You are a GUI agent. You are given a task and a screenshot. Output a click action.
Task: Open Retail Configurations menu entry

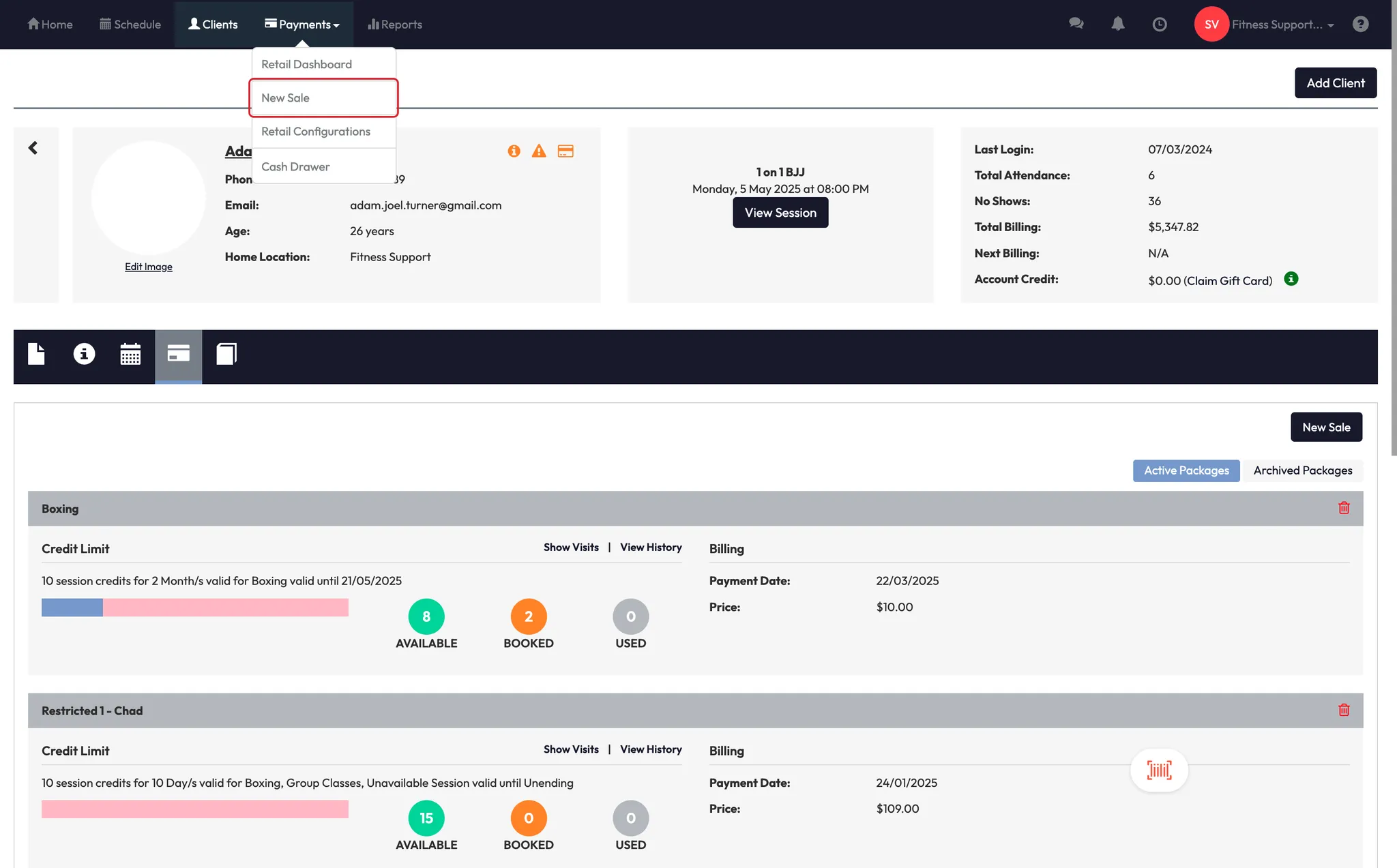pyautogui.click(x=316, y=132)
